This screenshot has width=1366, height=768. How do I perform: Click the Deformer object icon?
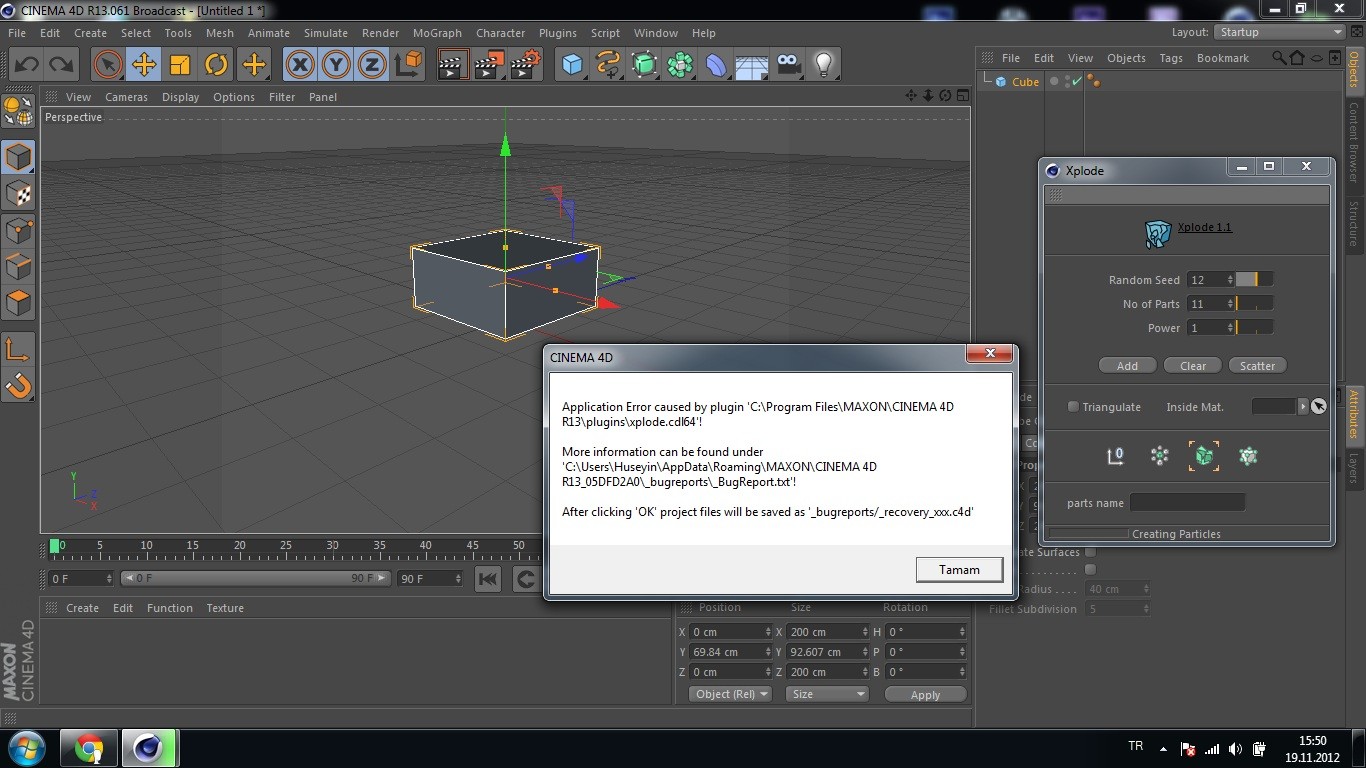(716, 65)
